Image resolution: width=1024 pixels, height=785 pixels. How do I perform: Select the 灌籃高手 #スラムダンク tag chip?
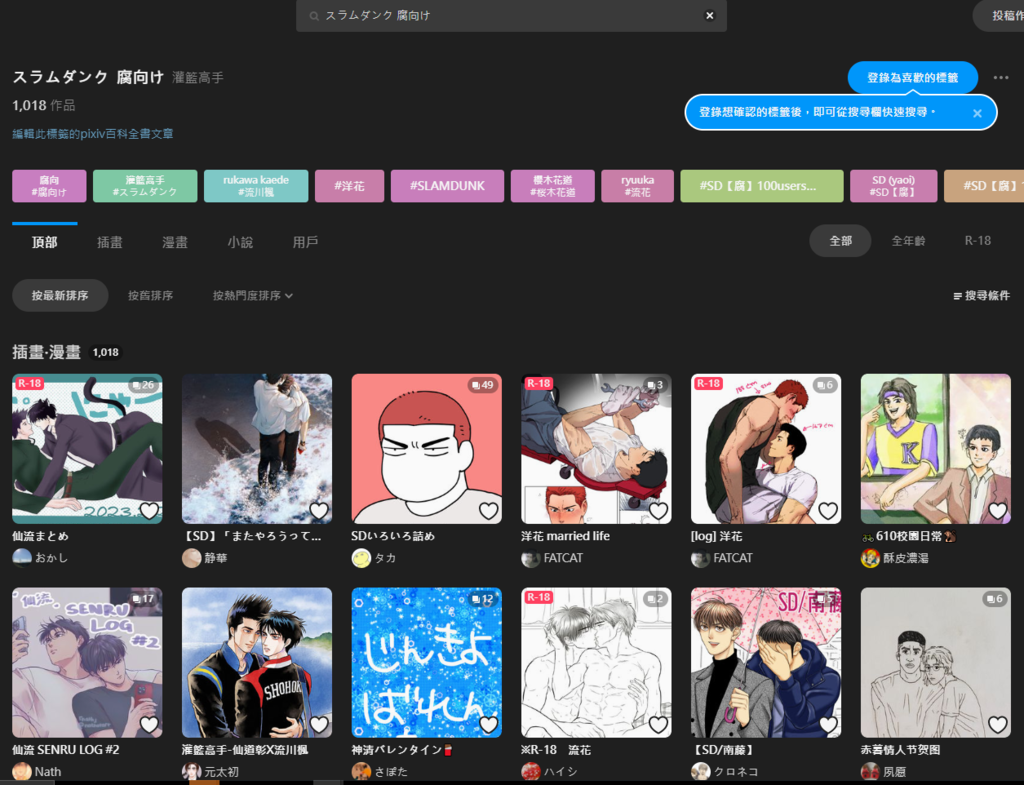pyautogui.click(x=145, y=186)
